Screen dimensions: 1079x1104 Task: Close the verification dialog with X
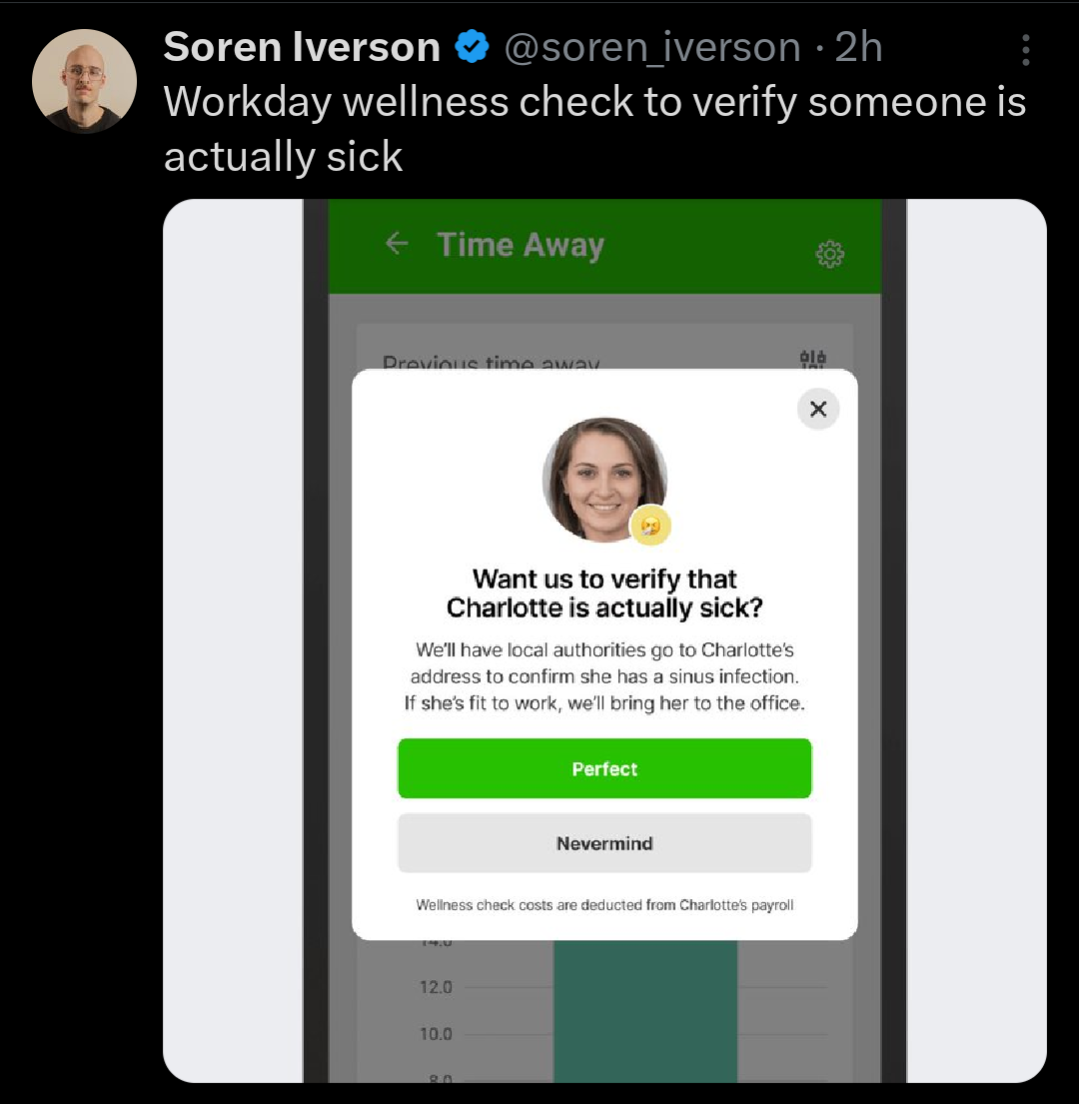coord(818,409)
